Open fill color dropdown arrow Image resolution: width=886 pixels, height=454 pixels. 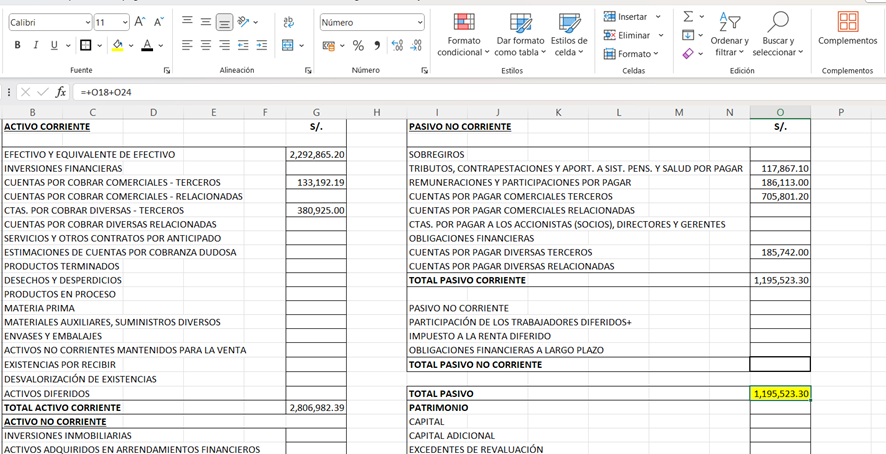click(x=131, y=46)
